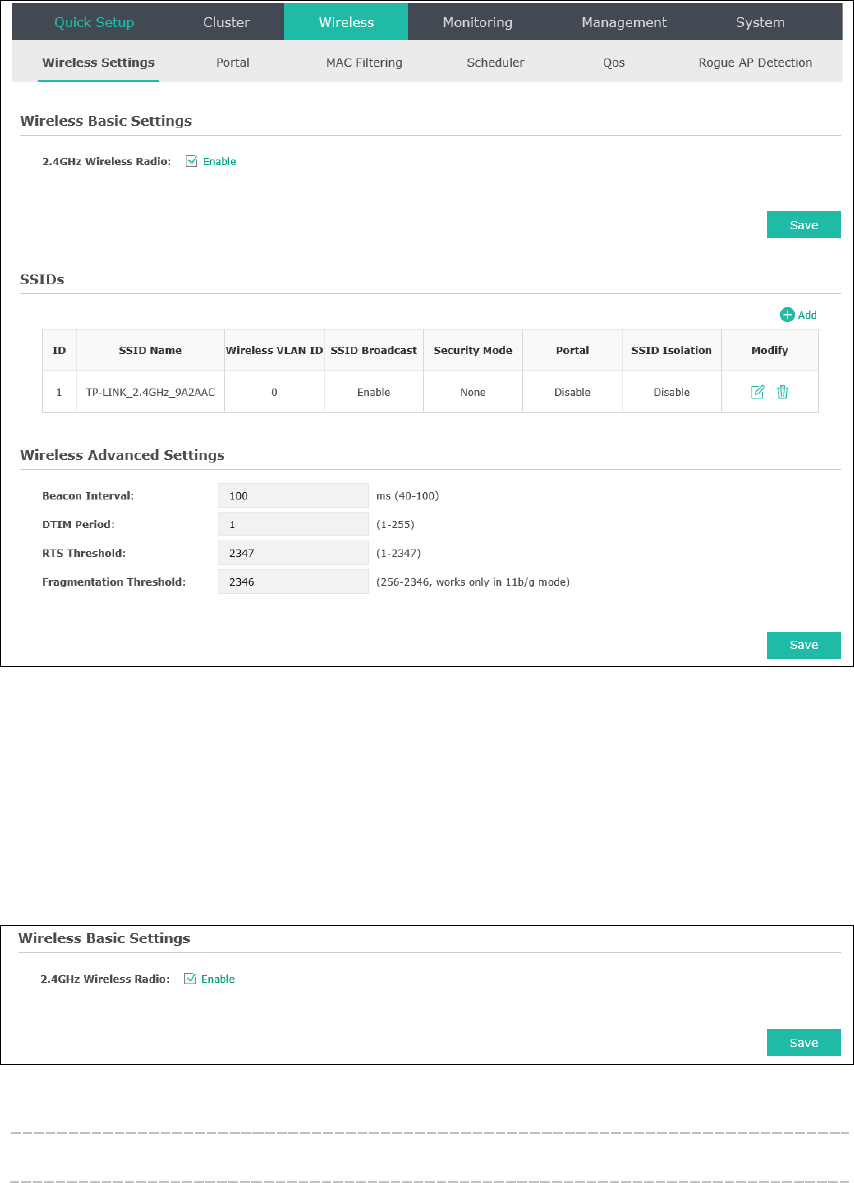Edit the TP-LINK_2.4GHz_9A2AAC SSID entry
Screen dimensions: 854x1183
click(x=757, y=392)
